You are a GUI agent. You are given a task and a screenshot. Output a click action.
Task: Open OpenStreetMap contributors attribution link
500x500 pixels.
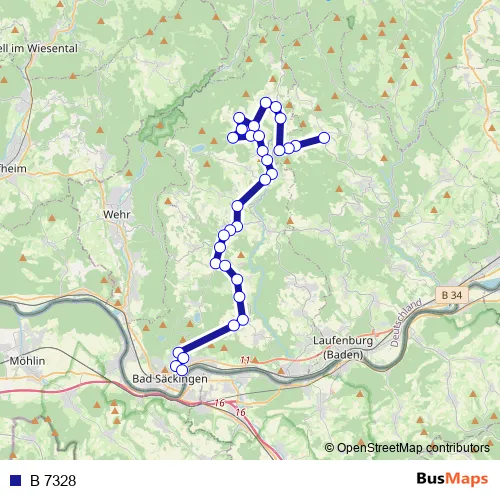pos(407,448)
